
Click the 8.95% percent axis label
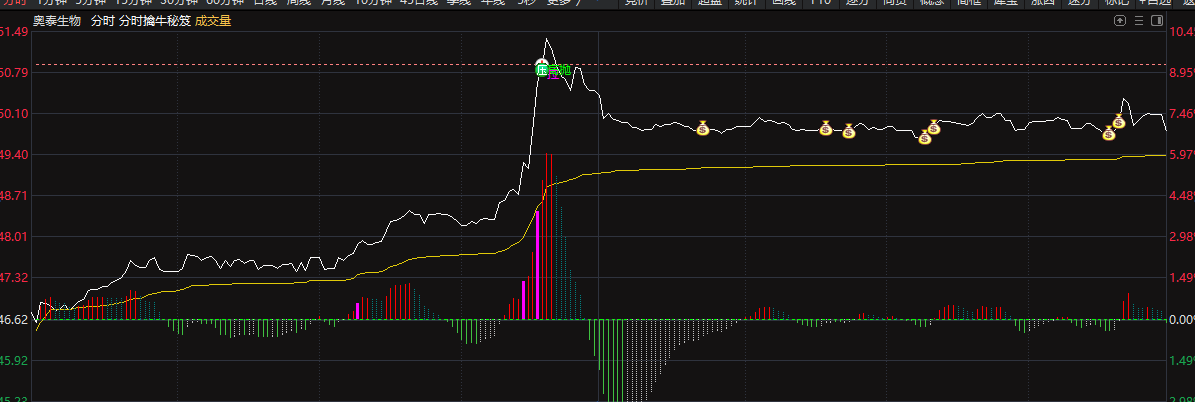[1182, 72]
